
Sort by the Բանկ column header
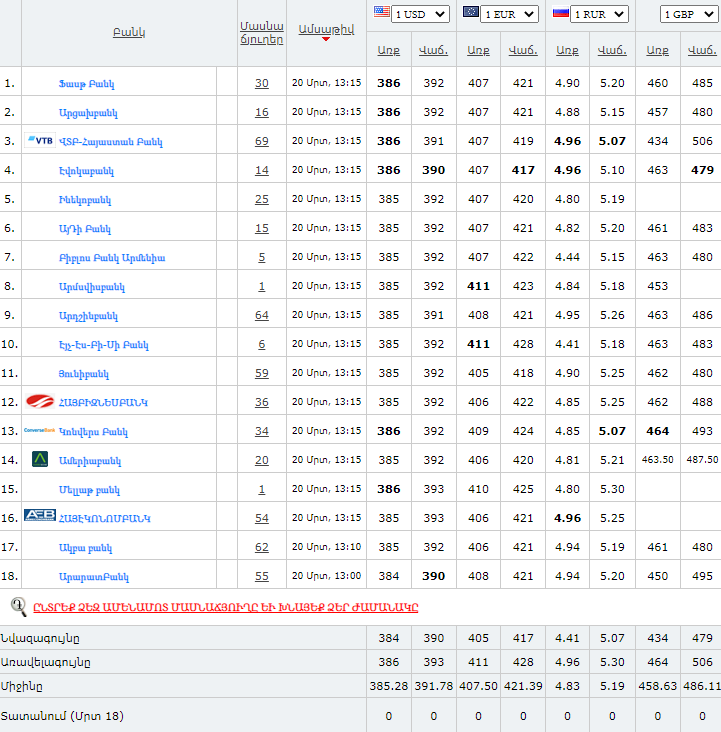(x=129, y=32)
